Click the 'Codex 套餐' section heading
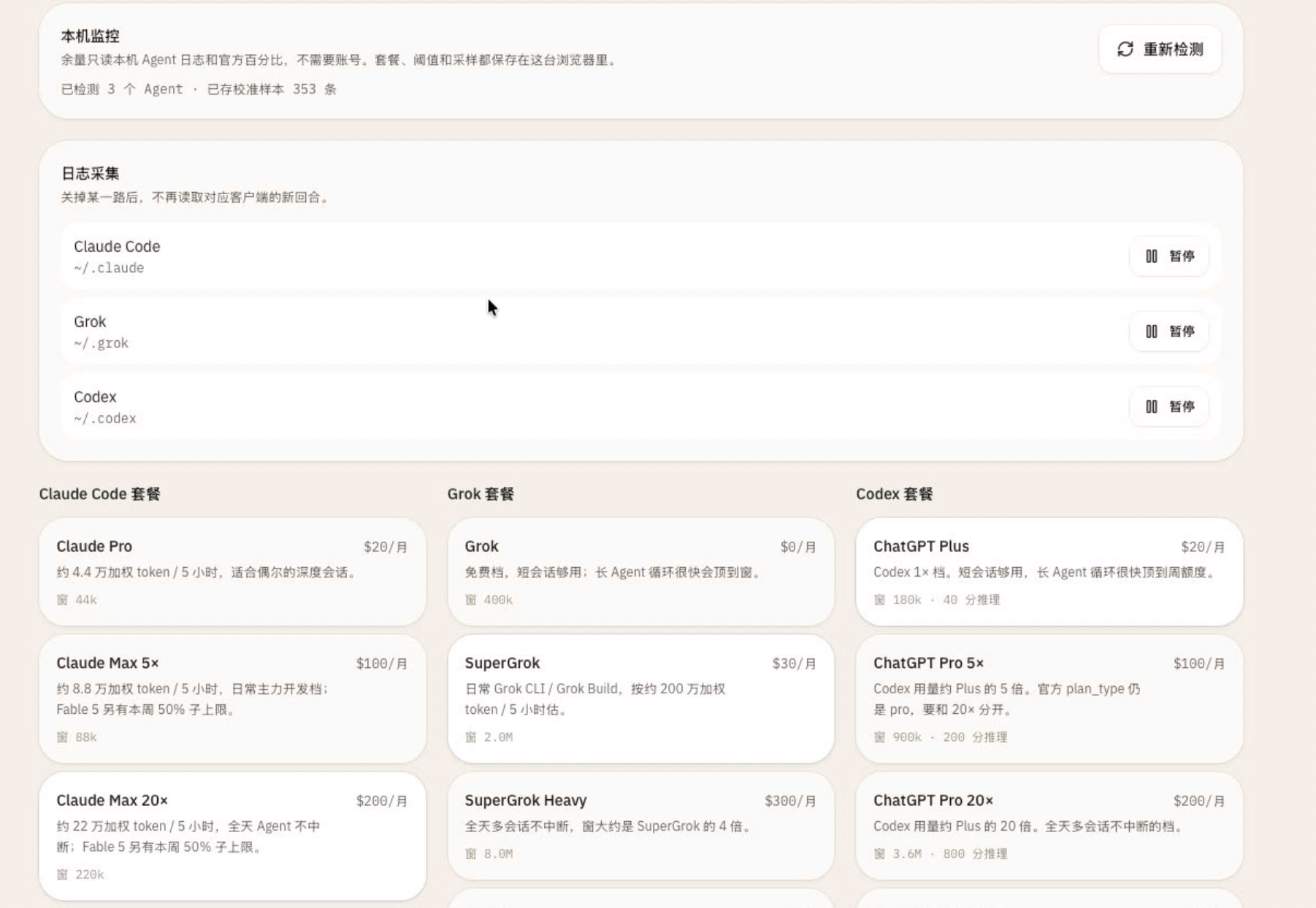This screenshot has width=1316, height=908. (x=895, y=494)
